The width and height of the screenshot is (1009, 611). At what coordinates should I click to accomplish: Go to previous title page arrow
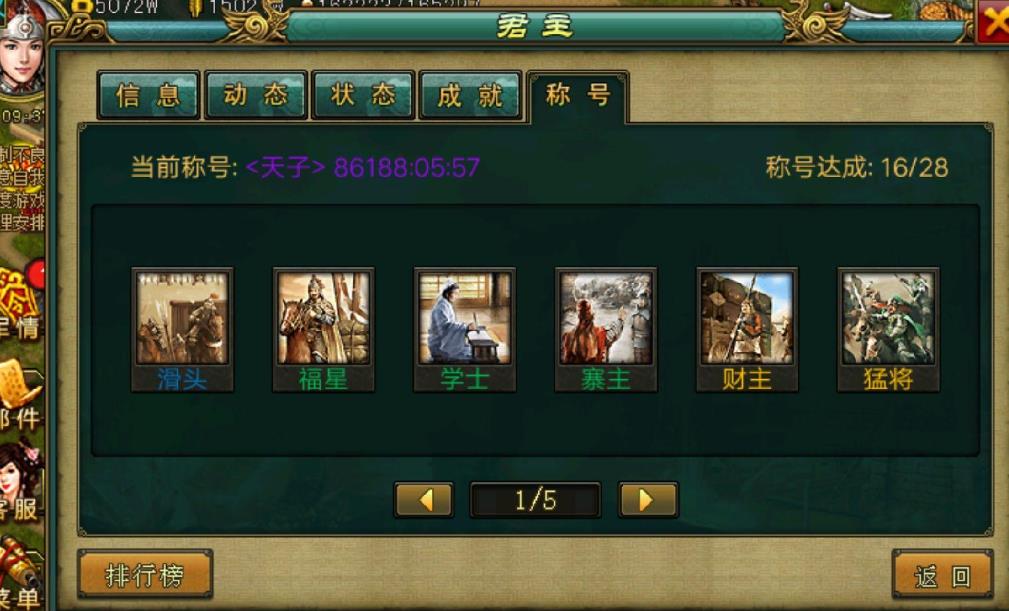tap(424, 500)
